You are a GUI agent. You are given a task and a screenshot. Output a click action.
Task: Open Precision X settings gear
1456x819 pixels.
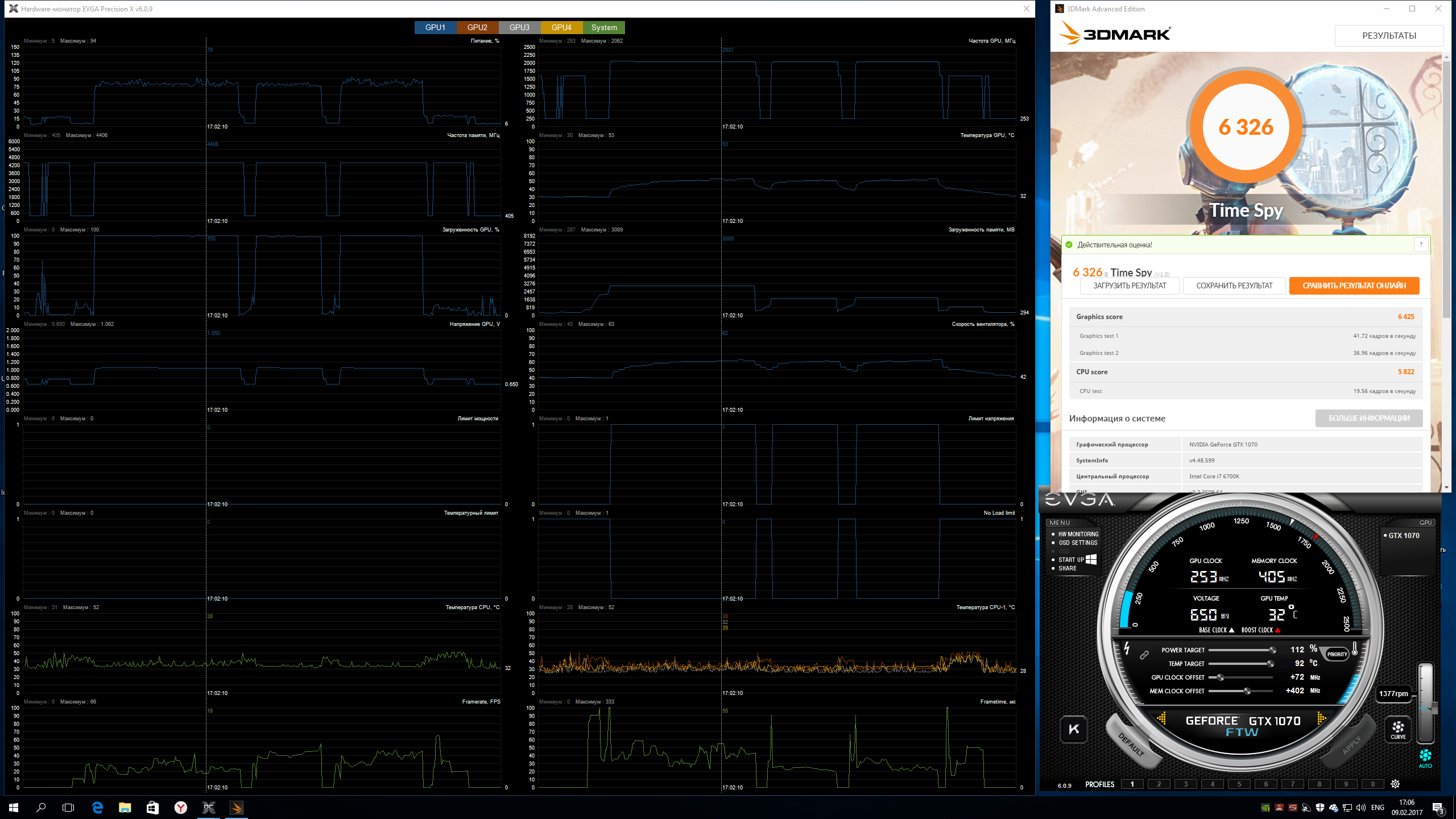click(1395, 784)
